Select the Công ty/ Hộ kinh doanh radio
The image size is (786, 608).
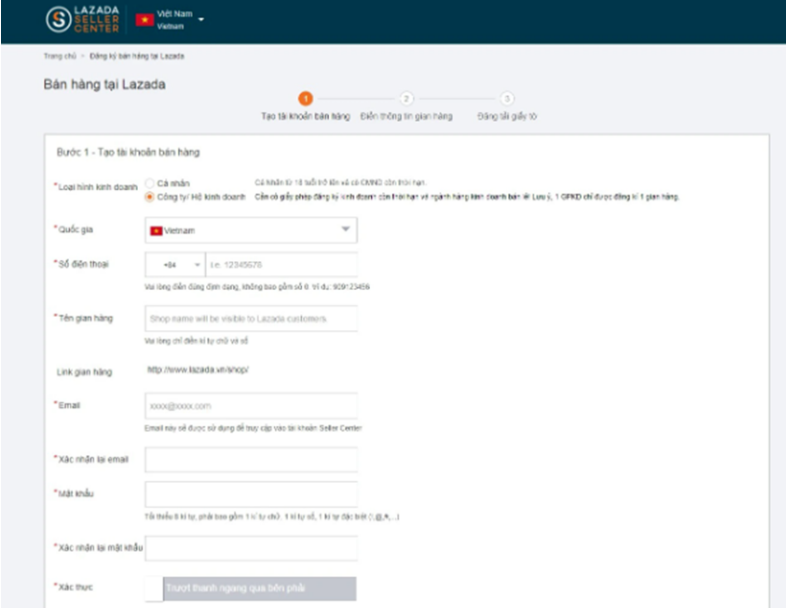(x=149, y=197)
